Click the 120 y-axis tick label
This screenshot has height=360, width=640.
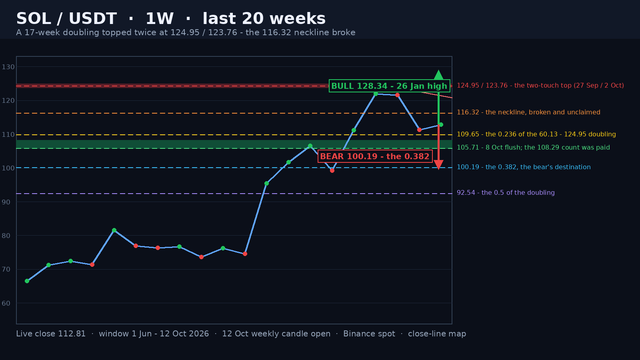(8, 100)
